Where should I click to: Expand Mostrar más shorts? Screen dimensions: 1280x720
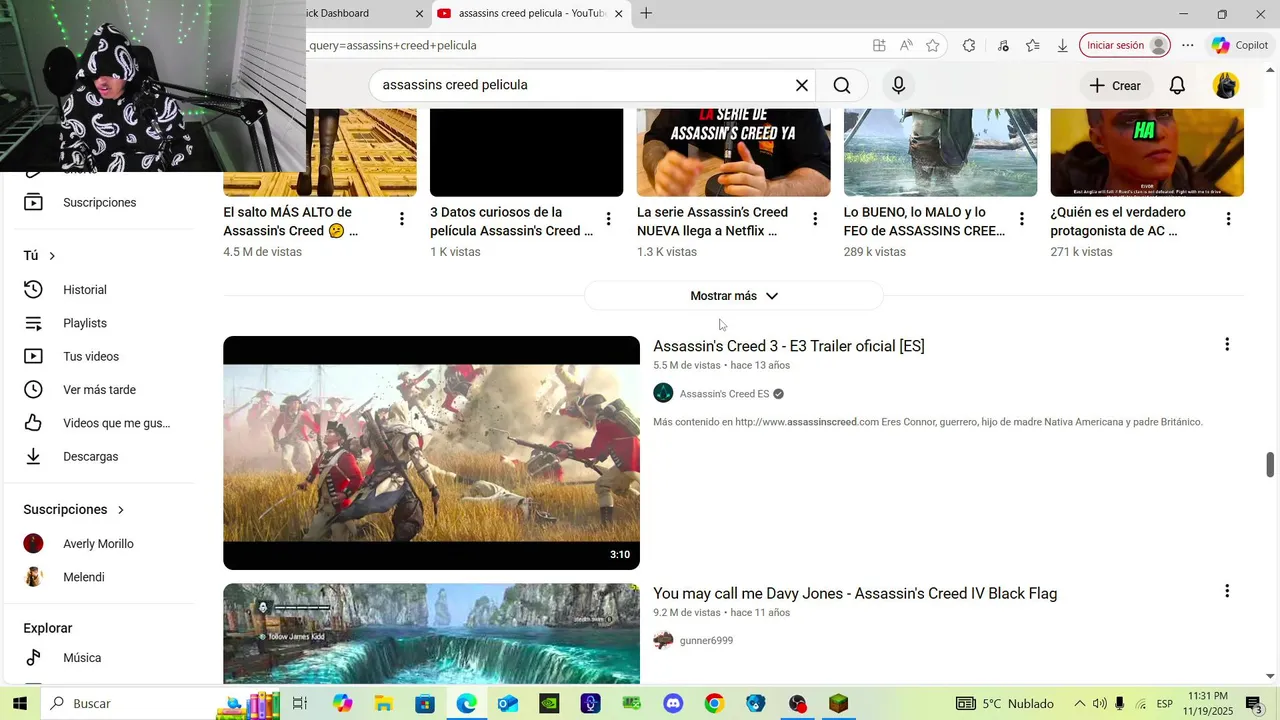click(734, 296)
